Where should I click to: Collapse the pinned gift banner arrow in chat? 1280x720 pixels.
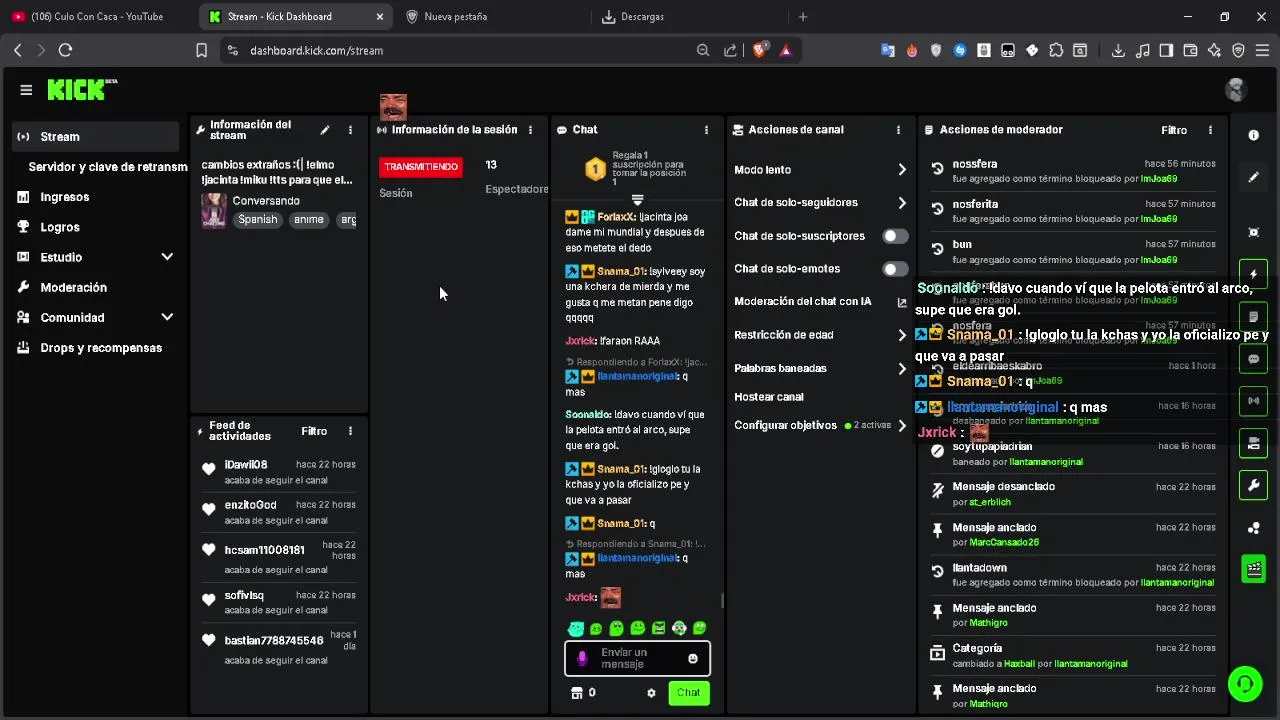point(637,200)
